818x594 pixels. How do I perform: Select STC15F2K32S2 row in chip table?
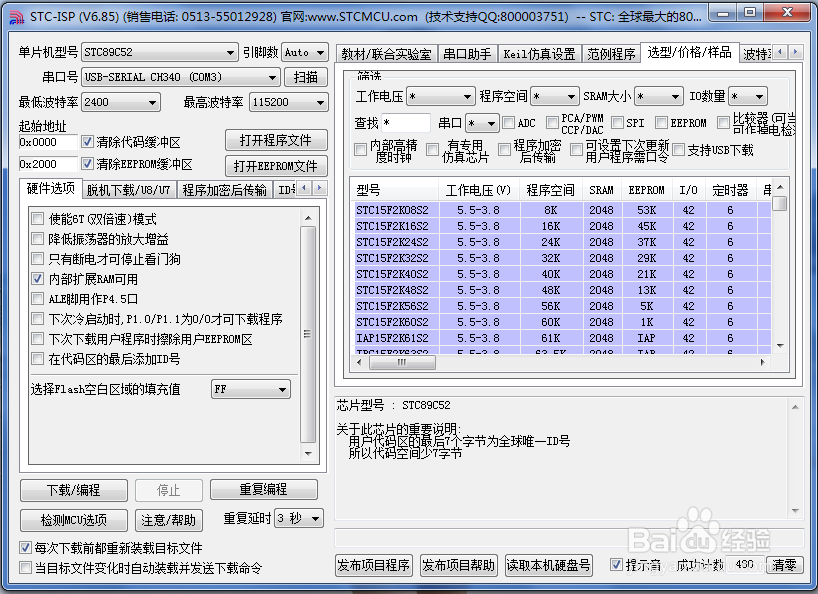[x=563, y=258]
